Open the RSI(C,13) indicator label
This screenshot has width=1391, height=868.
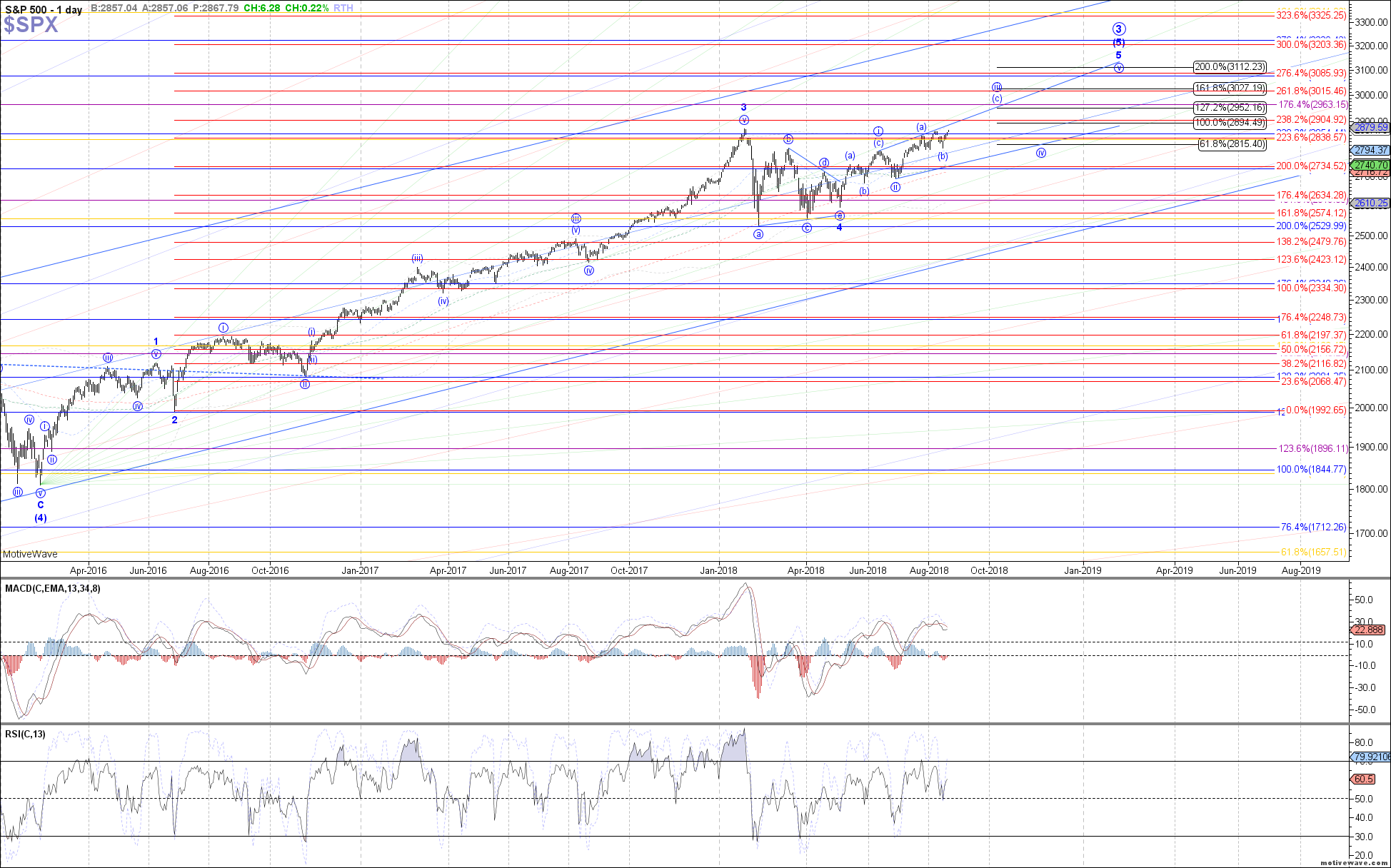pyautogui.click(x=25, y=734)
